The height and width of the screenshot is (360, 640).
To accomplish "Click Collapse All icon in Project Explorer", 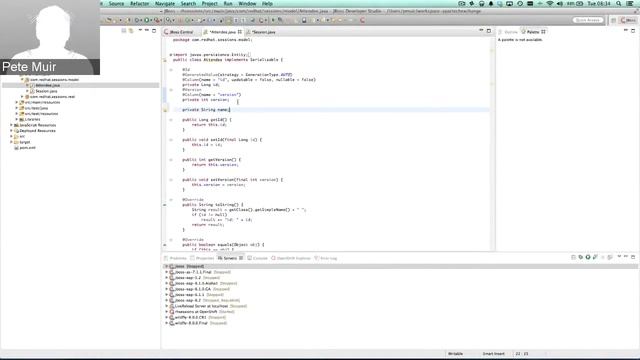I will click(124, 31).
